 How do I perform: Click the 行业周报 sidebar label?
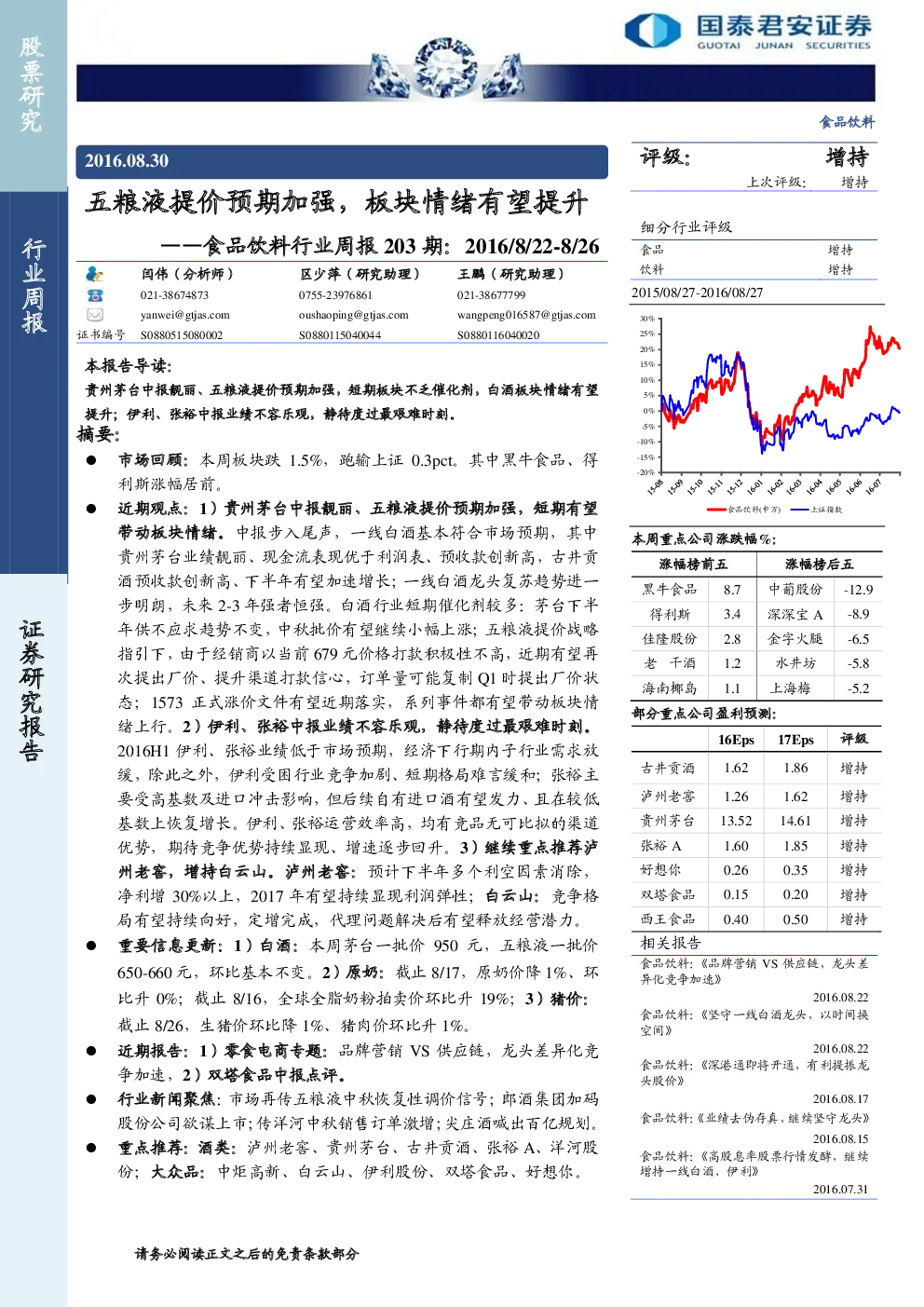(33, 285)
